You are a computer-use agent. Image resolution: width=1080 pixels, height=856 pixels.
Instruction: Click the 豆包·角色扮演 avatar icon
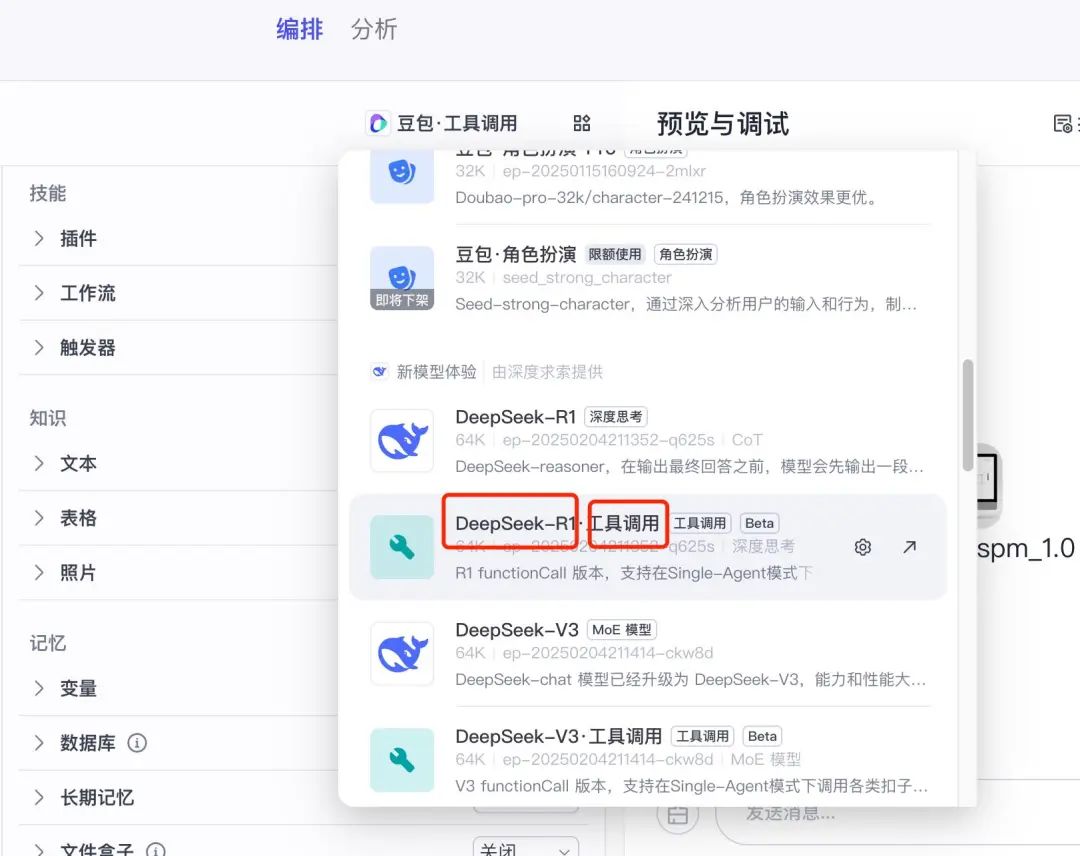(402, 277)
